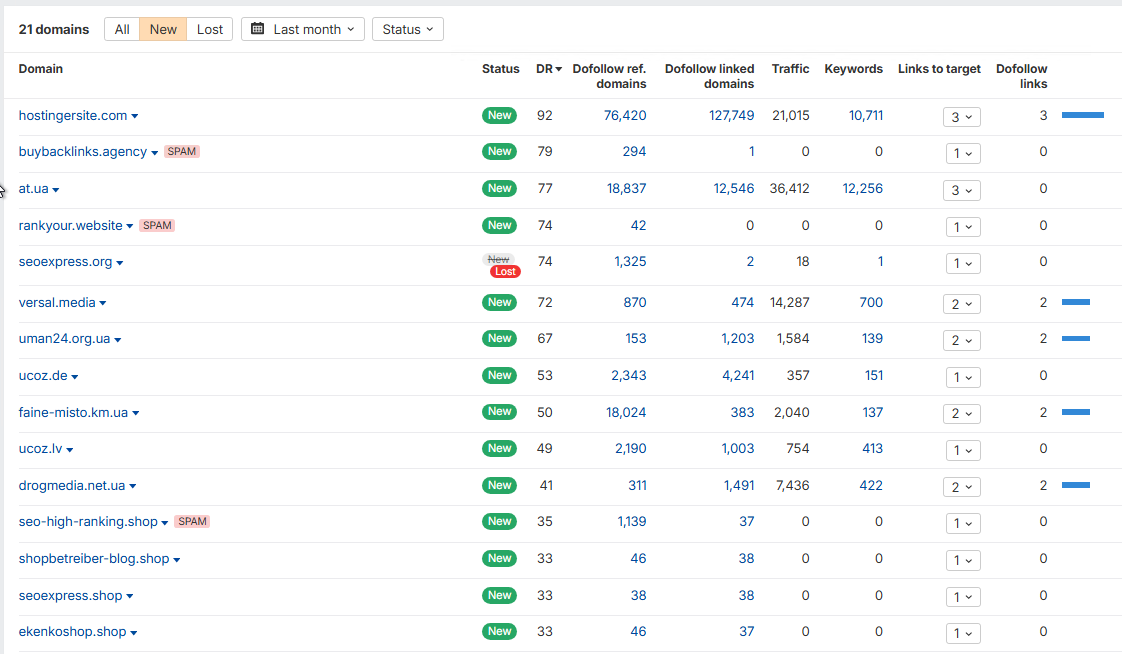Viewport: 1122px width, 654px height.
Task: Click 1,491 linked domains for drogmedia.net.ua
Action: pyautogui.click(x=738, y=486)
